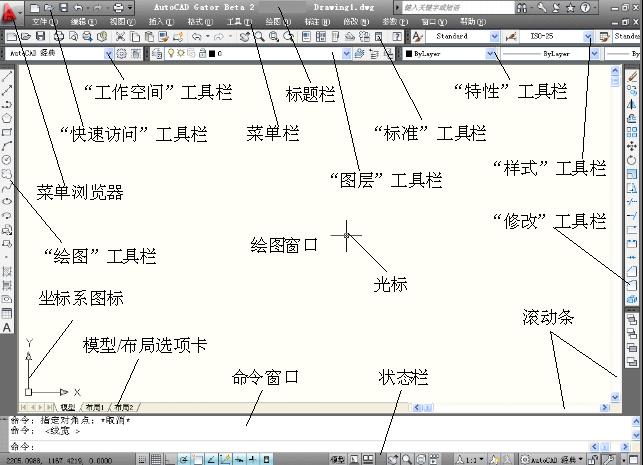Open workspace switcher in status bar
The width and height of the screenshot is (643, 465).
click(552, 460)
